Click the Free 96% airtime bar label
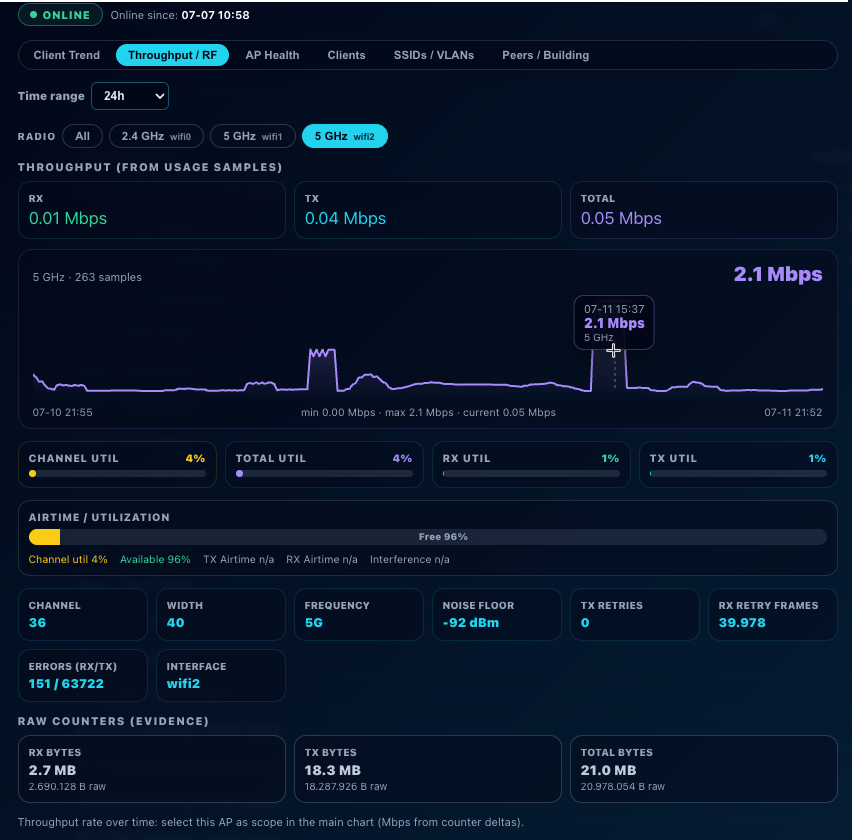The width and height of the screenshot is (852, 840). tap(443, 537)
